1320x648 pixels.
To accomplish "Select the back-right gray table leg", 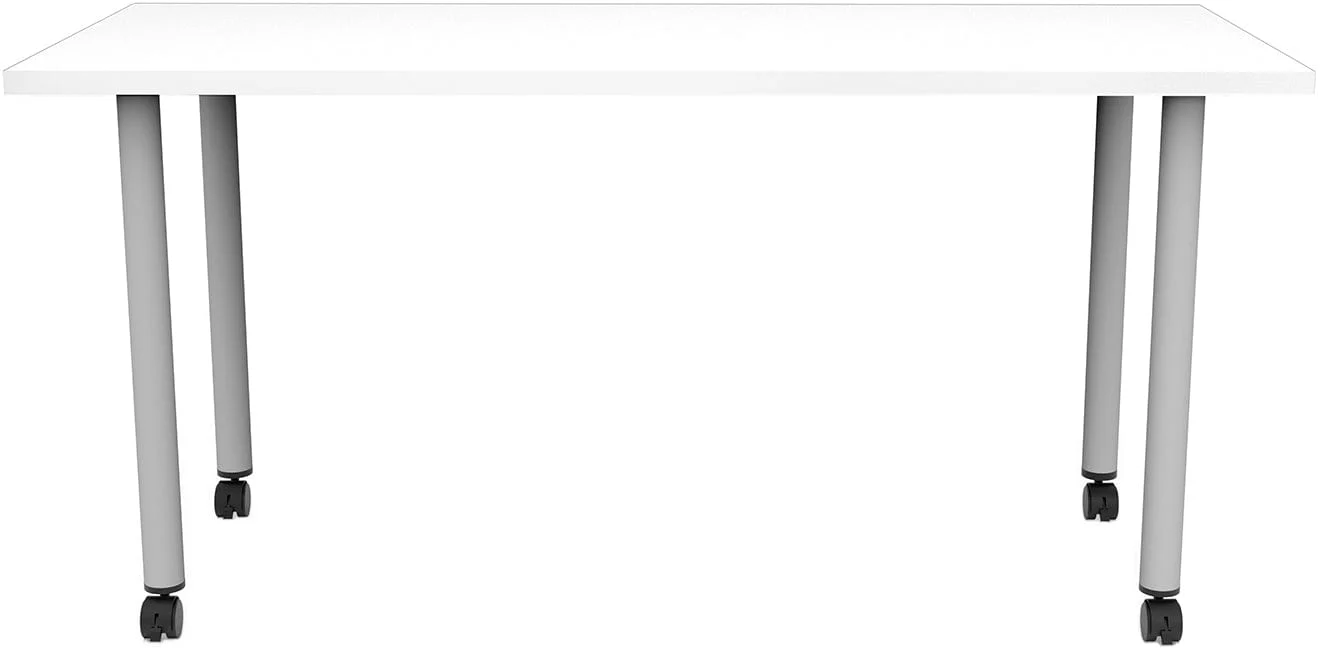I will [x=1107, y=285].
